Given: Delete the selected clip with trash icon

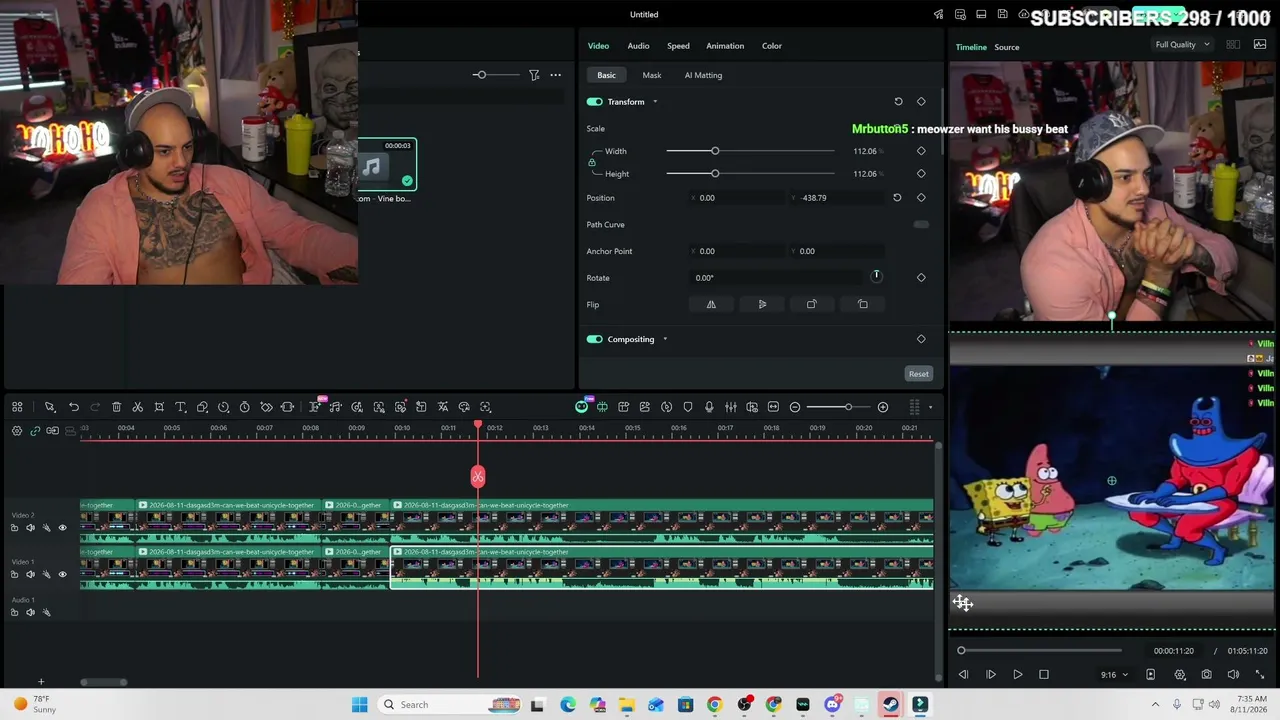Looking at the screenshot, I should (116, 407).
